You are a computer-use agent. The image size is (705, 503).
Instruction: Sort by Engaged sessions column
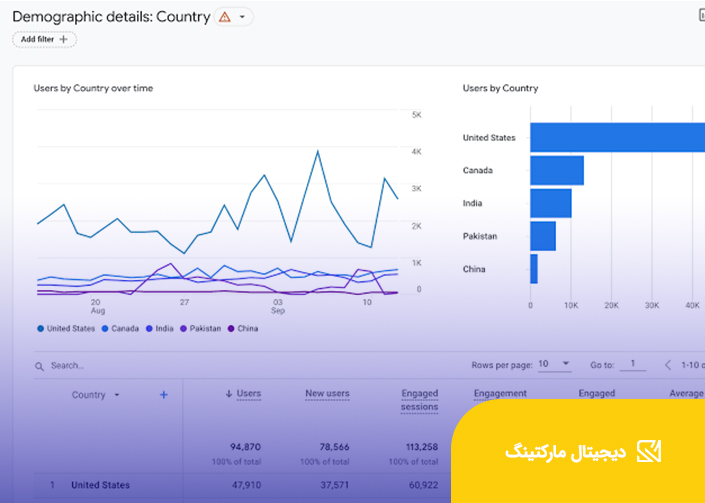click(419, 400)
